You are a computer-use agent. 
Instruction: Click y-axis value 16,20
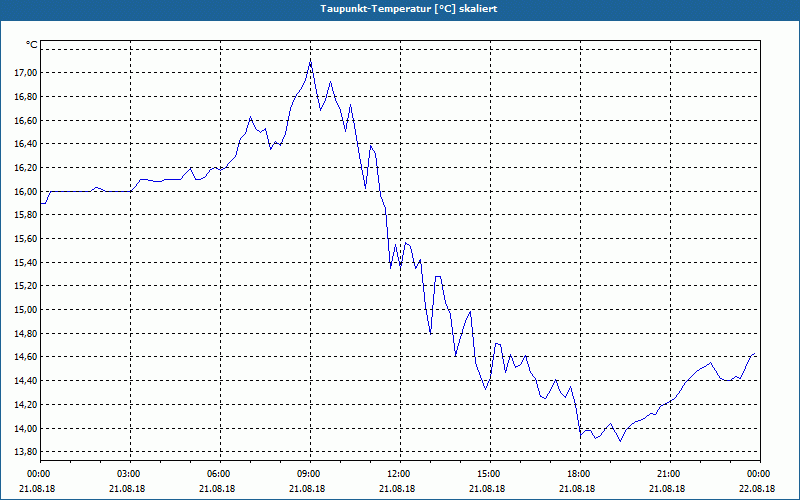click(27, 168)
